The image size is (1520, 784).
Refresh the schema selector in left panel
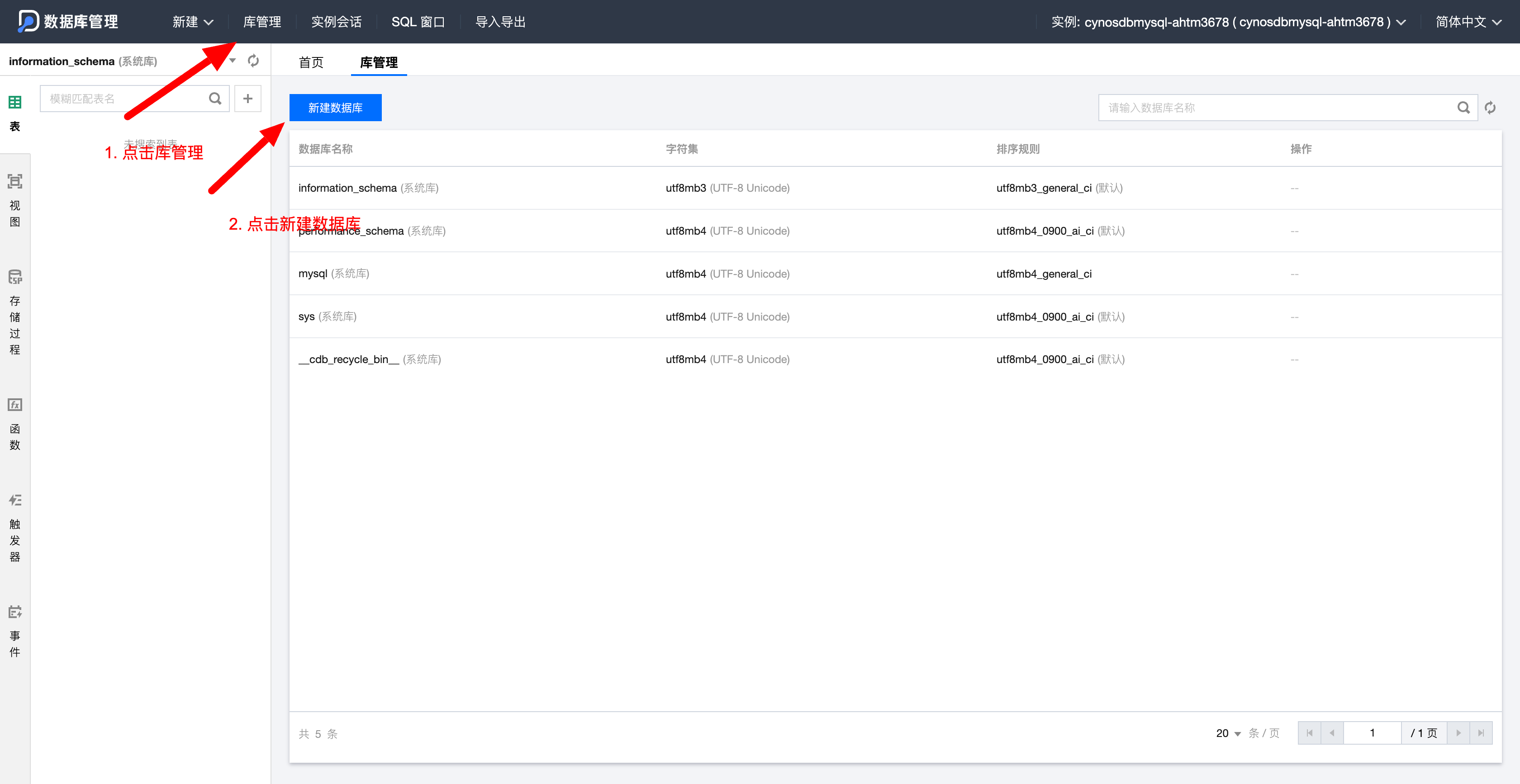point(253,61)
